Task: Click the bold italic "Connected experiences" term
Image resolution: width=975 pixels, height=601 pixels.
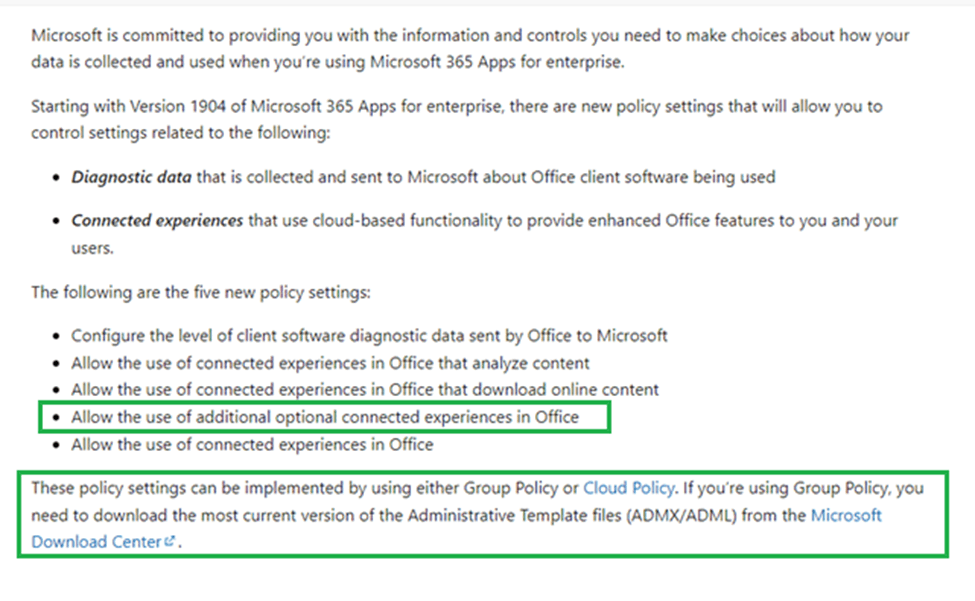Action: (x=157, y=221)
